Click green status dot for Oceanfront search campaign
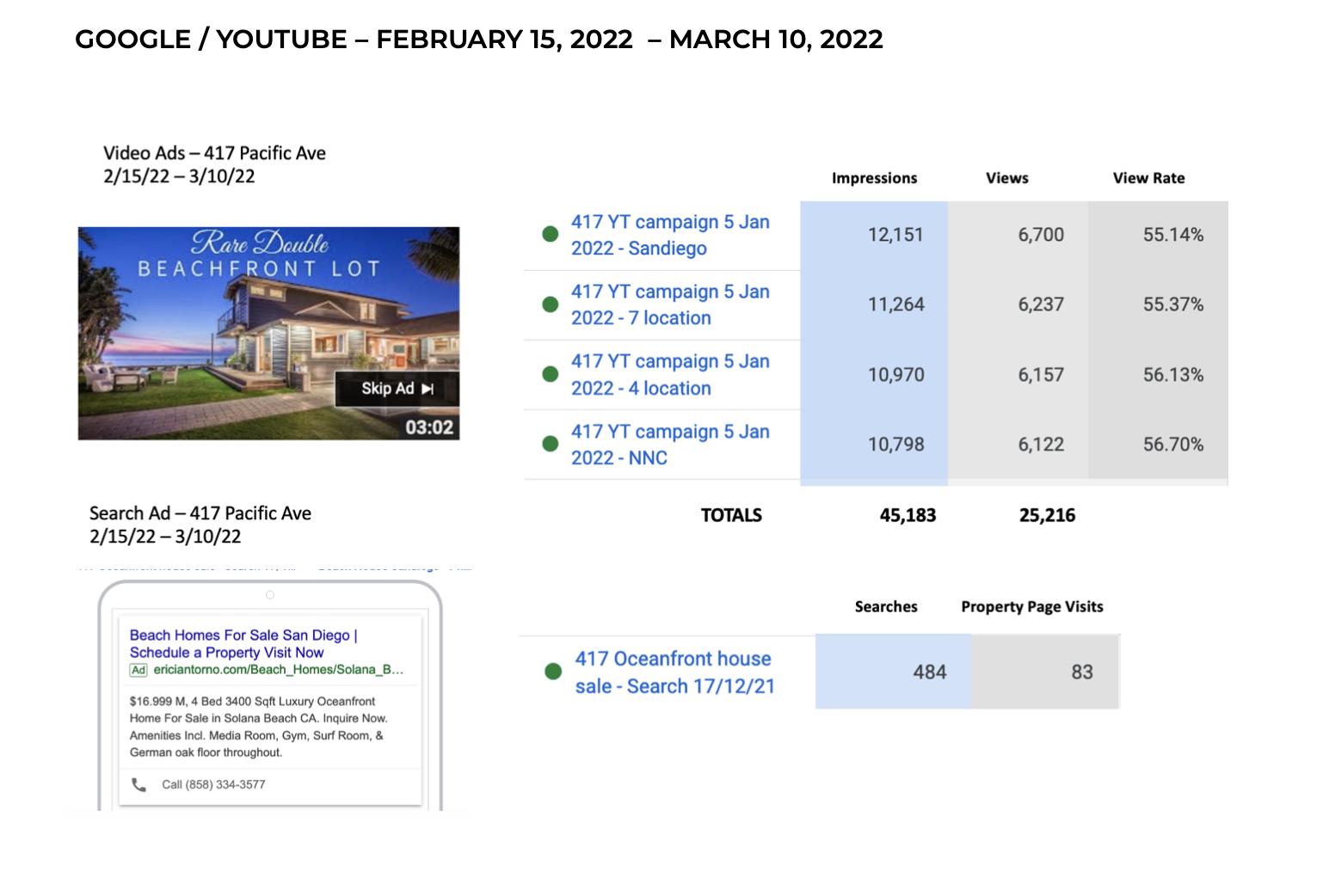The image size is (1323, 896). tap(553, 672)
